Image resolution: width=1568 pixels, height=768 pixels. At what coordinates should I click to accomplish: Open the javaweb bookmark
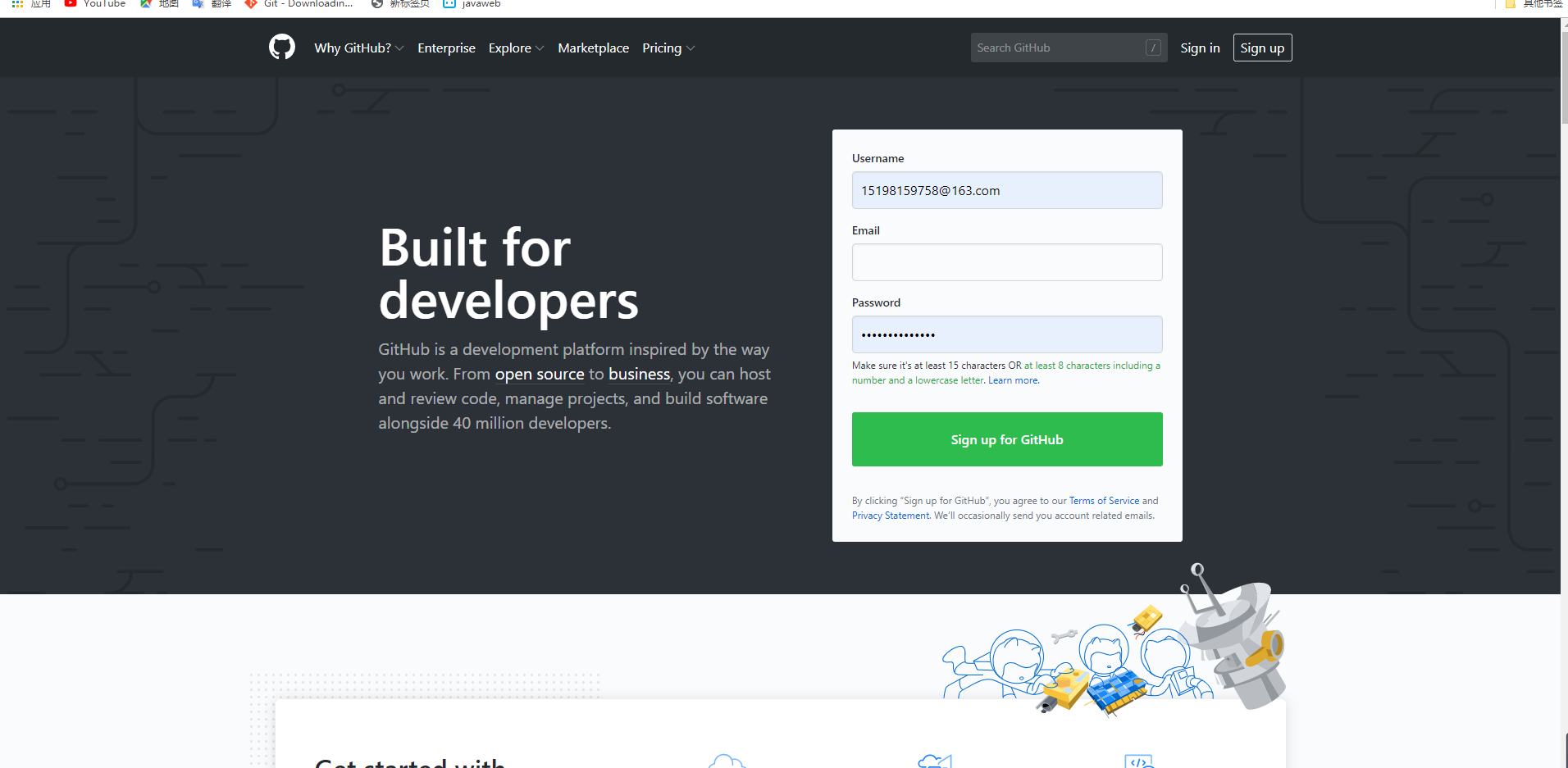pyautogui.click(x=472, y=4)
